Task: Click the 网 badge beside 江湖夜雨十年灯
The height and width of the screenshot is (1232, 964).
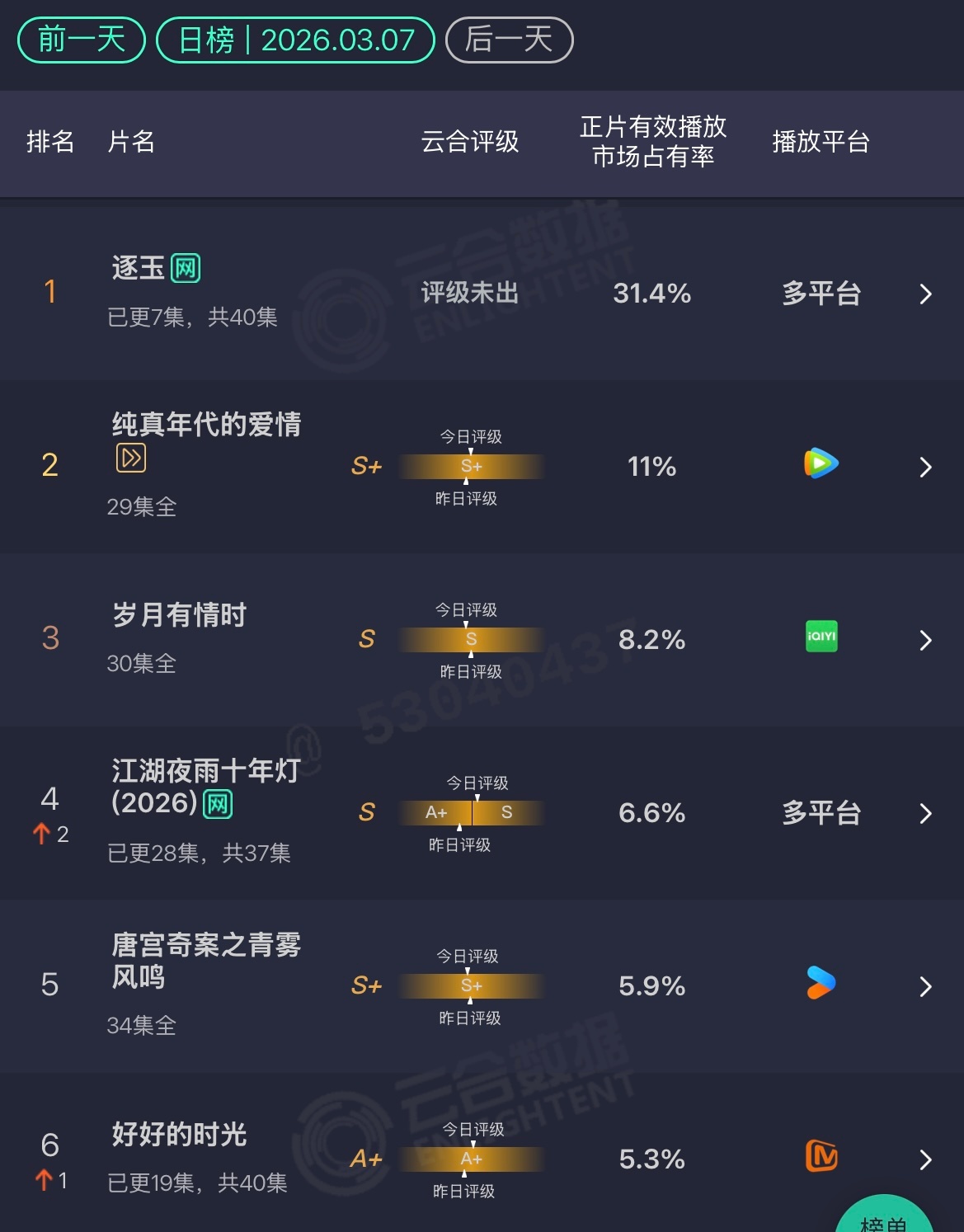Action: pyautogui.click(x=218, y=804)
